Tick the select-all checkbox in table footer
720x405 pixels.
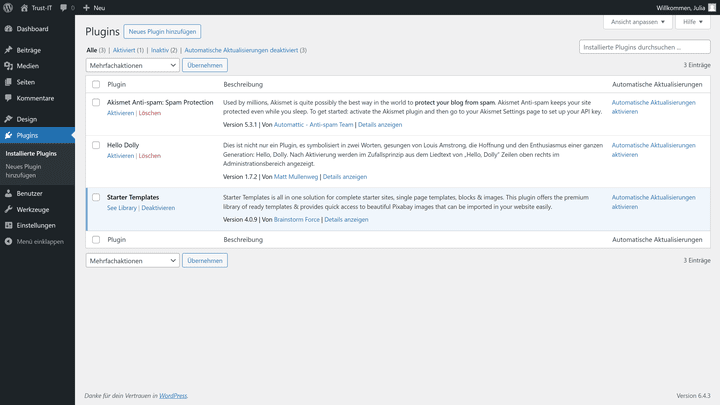point(96,239)
